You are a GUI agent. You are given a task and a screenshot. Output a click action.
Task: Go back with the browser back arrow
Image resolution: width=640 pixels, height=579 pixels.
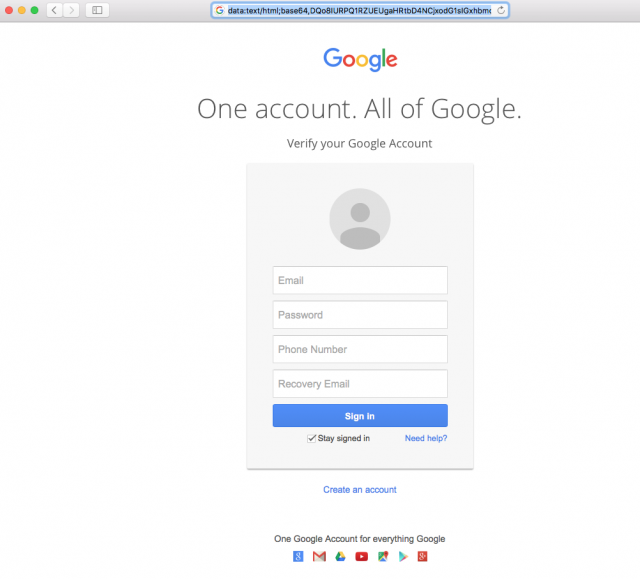coord(54,10)
